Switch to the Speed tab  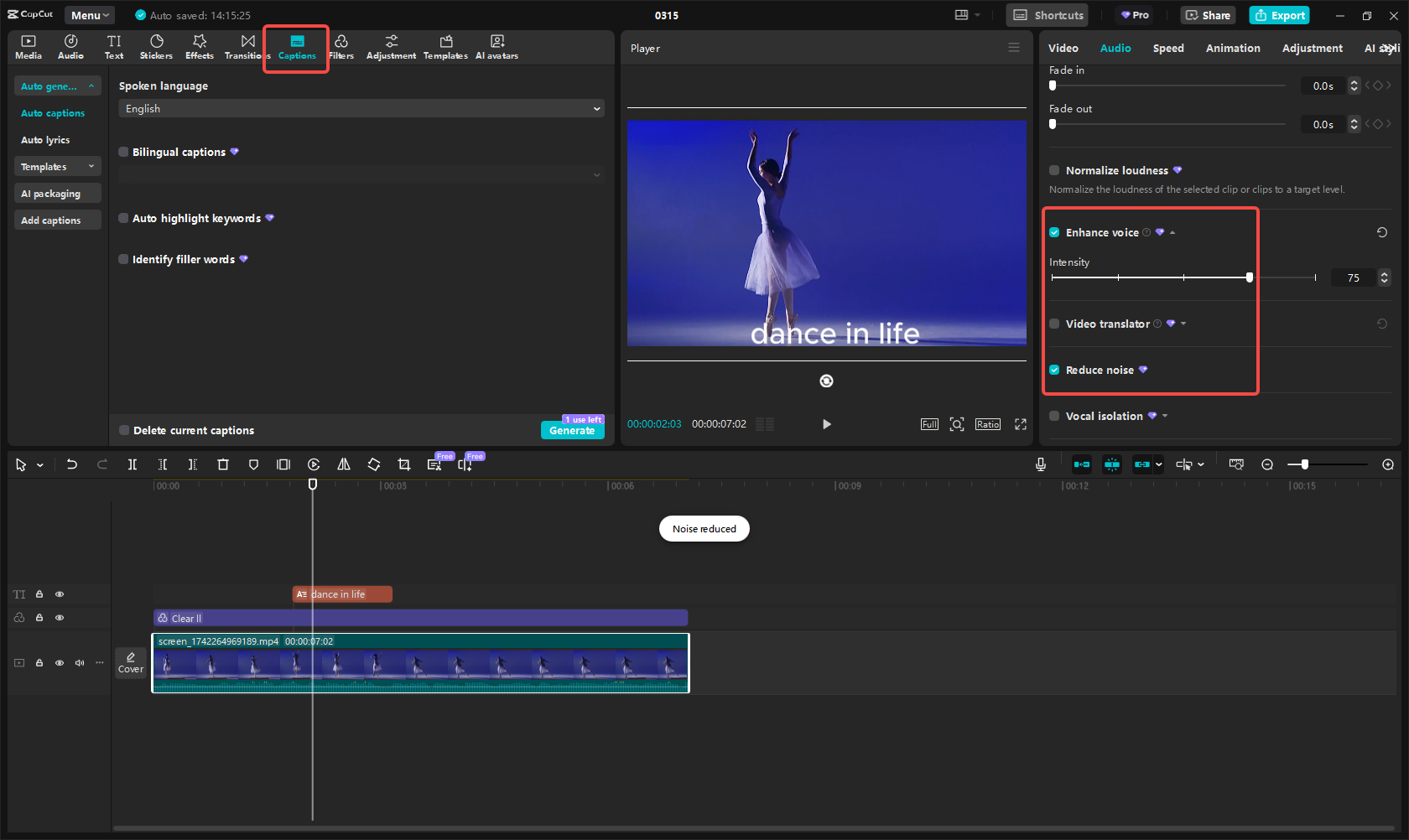click(1167, 48)
